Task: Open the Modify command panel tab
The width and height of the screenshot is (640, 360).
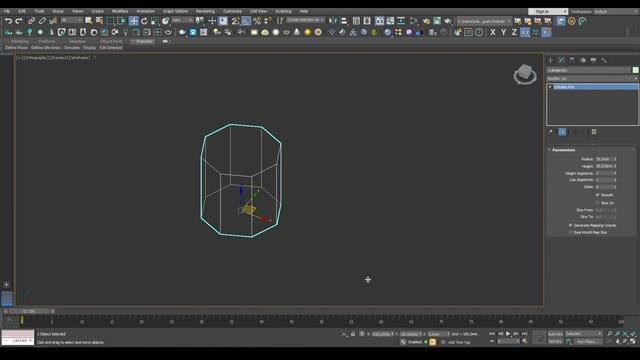Action: coord(562,60)
